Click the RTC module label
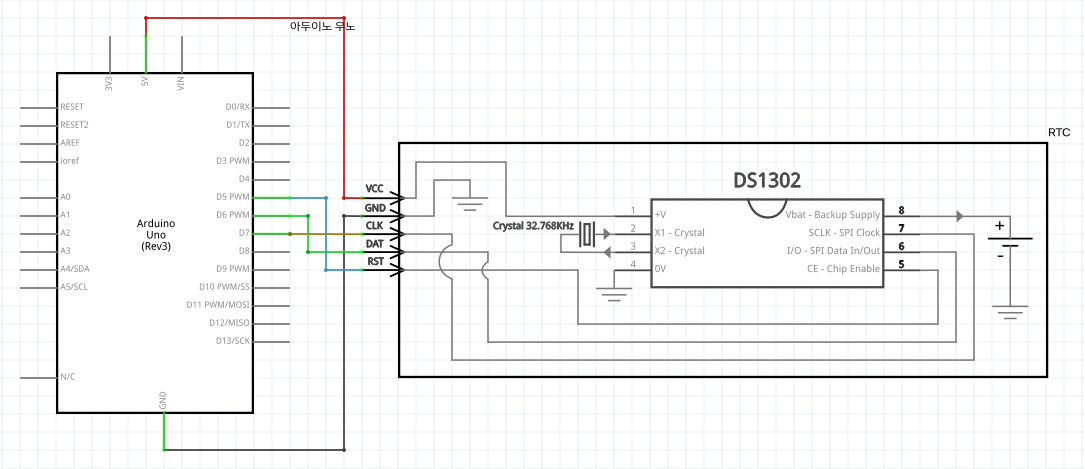Viewport: 1085px width, 469px height. pyautogui.click(x=1059, y=132)
